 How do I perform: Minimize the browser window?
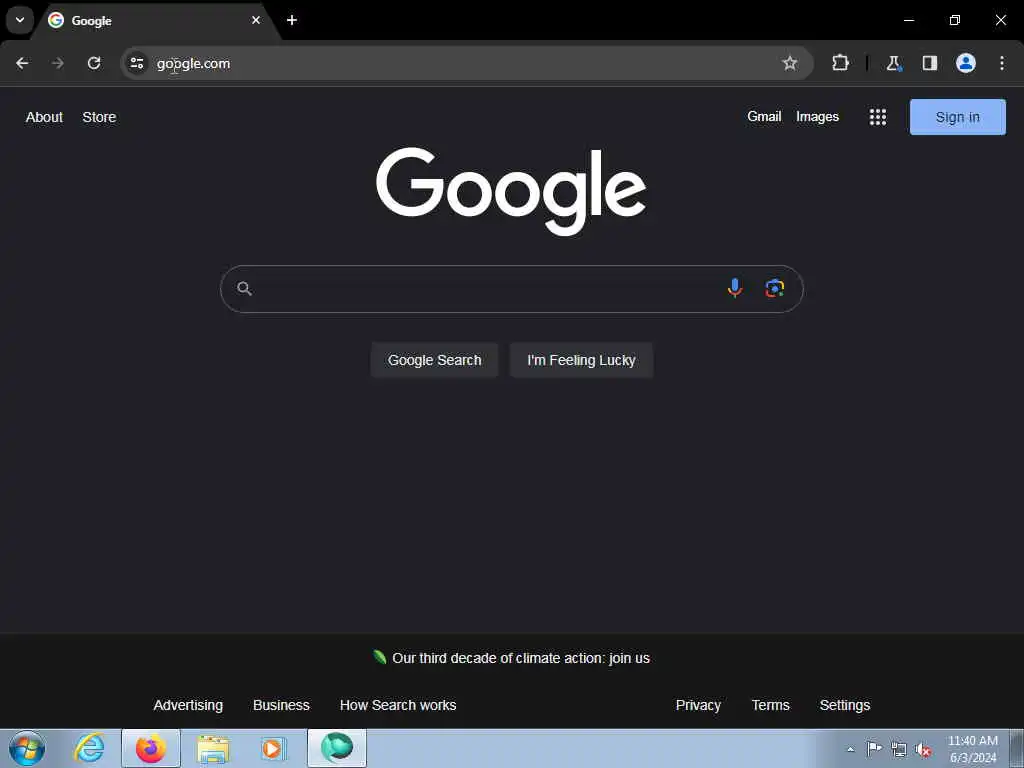[908, 20]
